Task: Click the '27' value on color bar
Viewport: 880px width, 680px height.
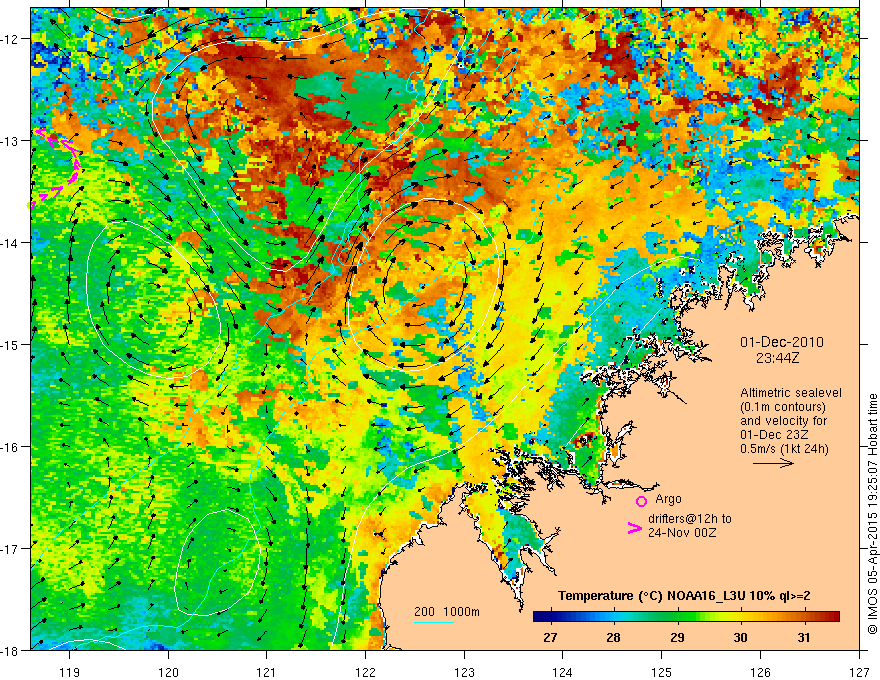Action: click(x=551, y=637)
